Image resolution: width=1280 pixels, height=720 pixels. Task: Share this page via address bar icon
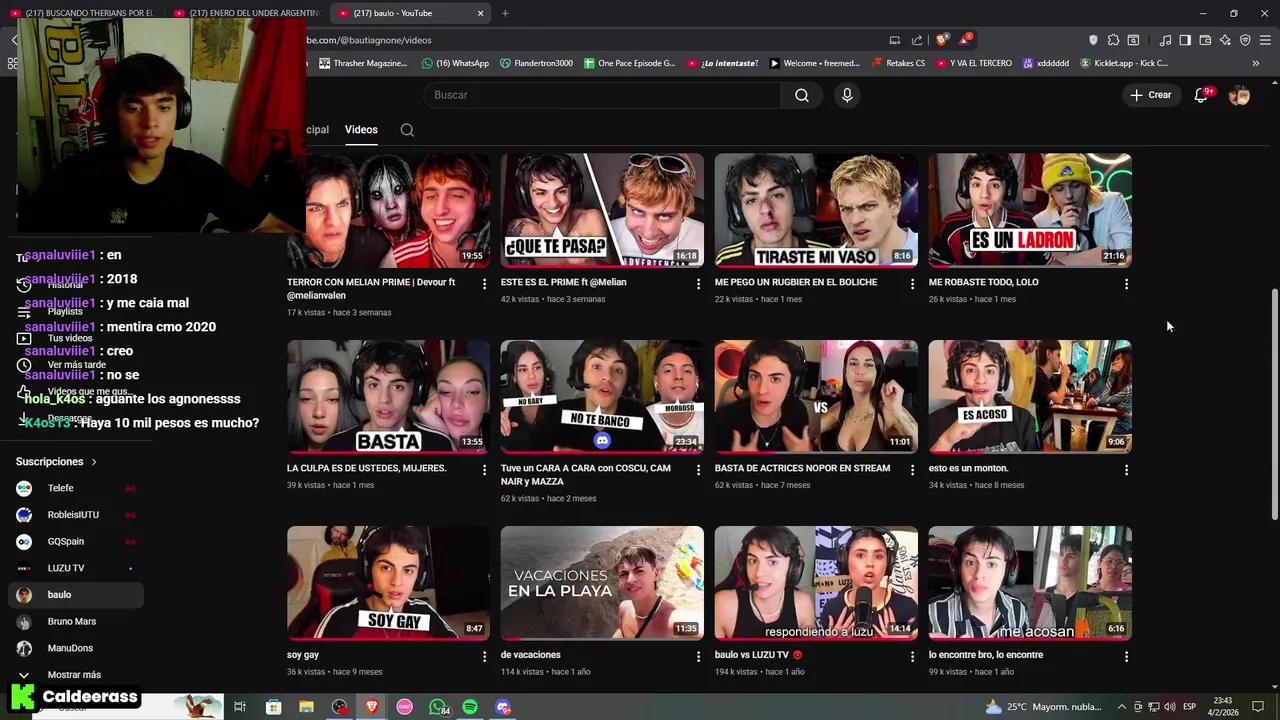pyautogui.click(x=917, y=40)
